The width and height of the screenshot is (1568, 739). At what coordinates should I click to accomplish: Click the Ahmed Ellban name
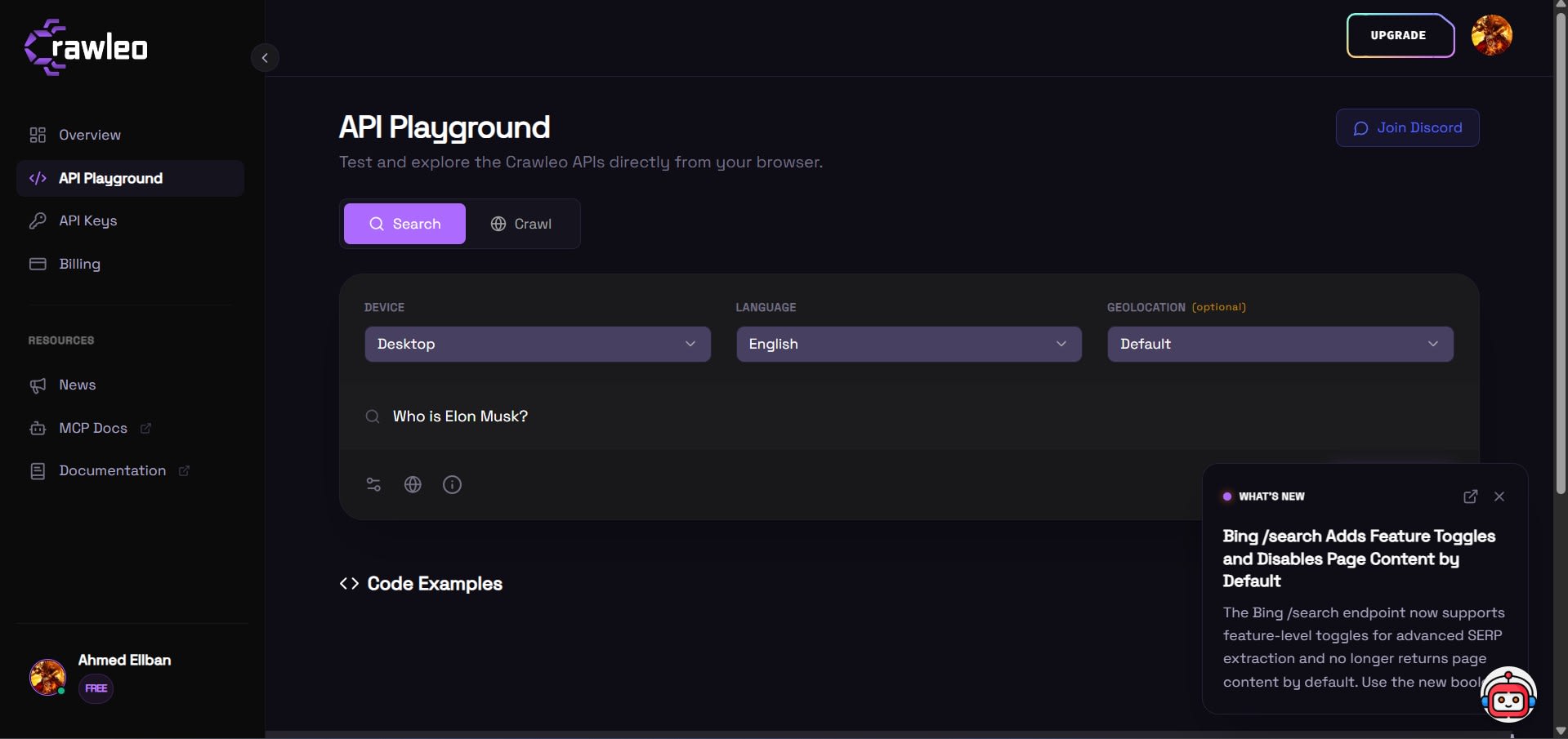[x=124, y=660]
